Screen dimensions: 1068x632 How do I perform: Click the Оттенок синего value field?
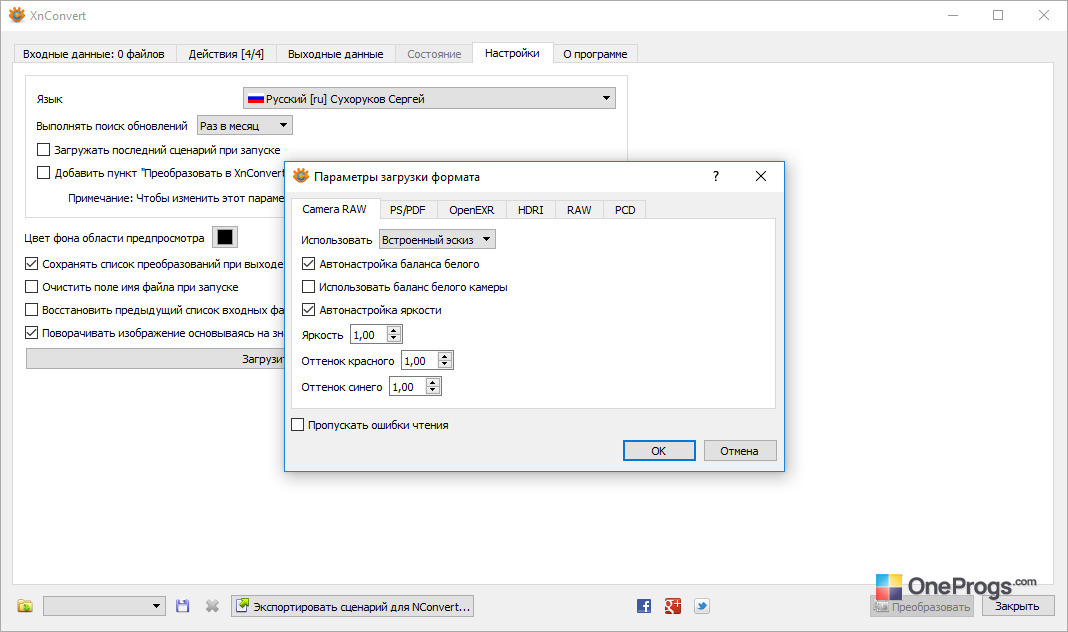[408, 386]
